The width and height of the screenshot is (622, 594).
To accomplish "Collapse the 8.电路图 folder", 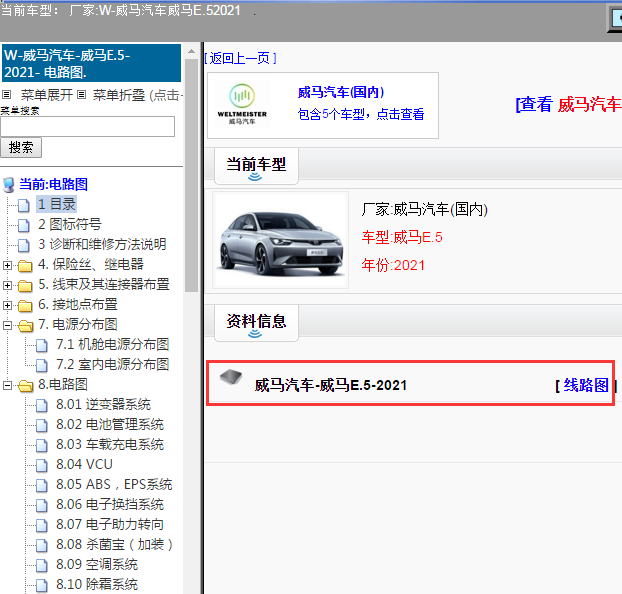I will coord(7,385).
